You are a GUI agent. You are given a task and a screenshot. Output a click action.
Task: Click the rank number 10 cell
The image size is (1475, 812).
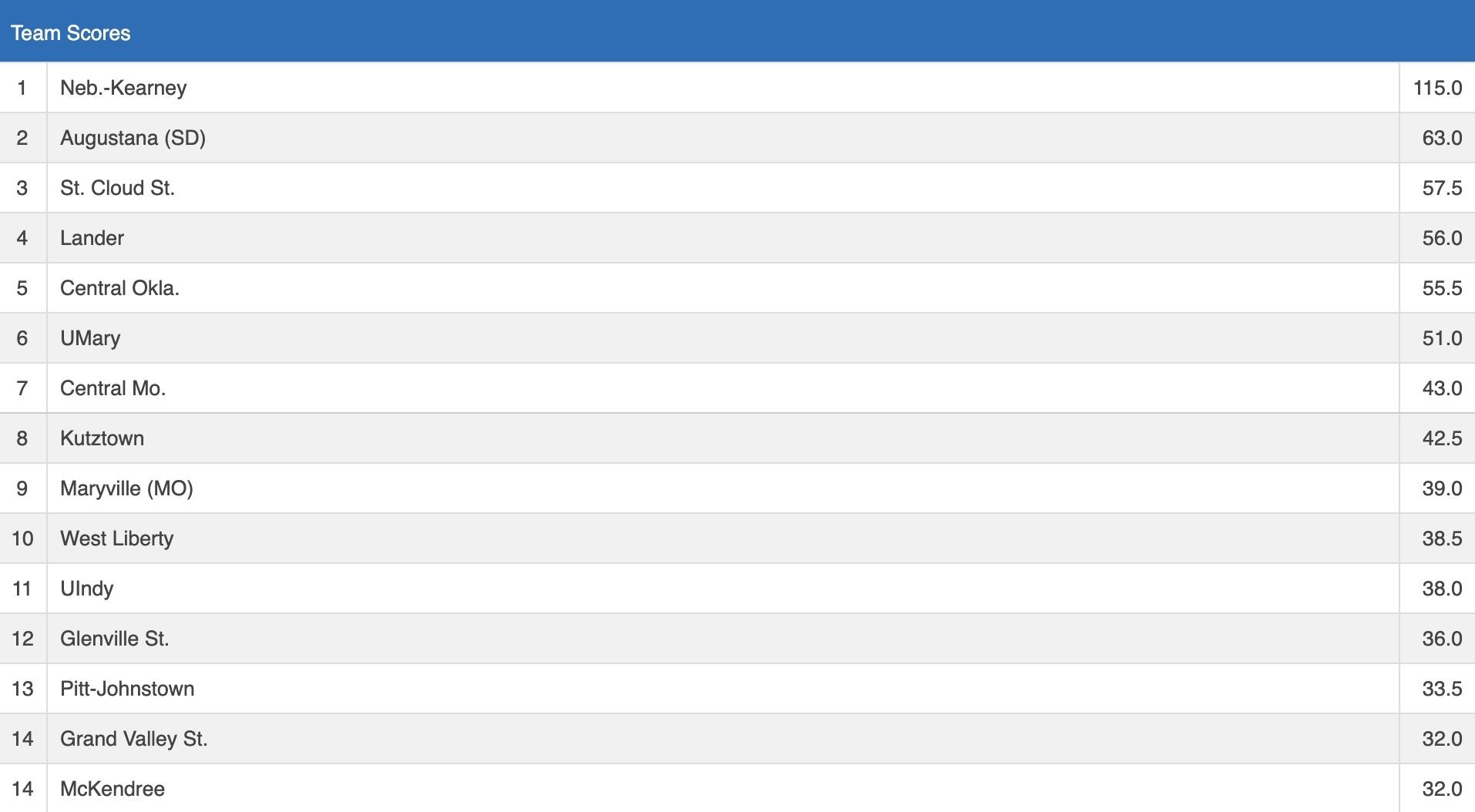[22, 539]
